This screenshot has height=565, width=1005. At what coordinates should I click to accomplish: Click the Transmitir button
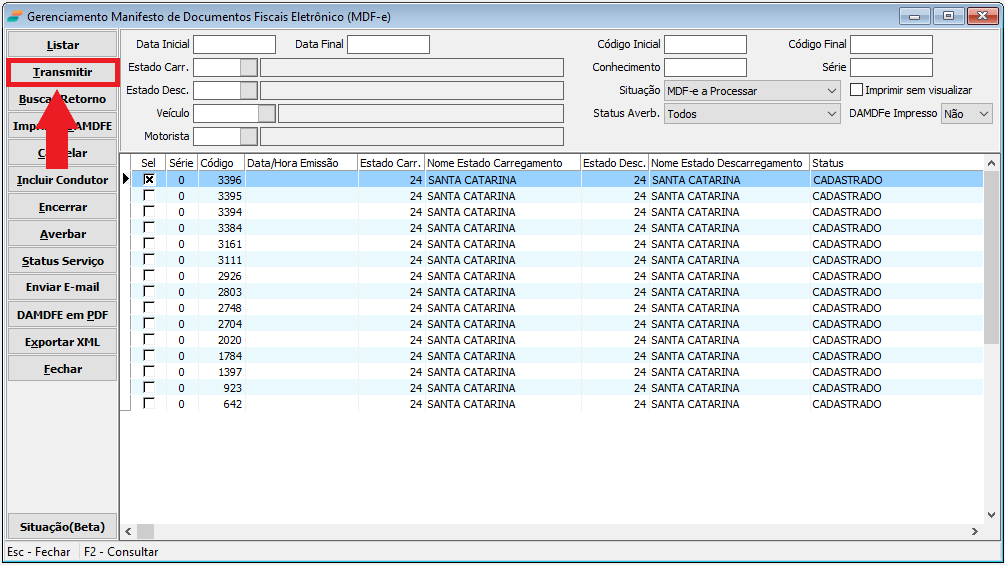tap(62, 72)
